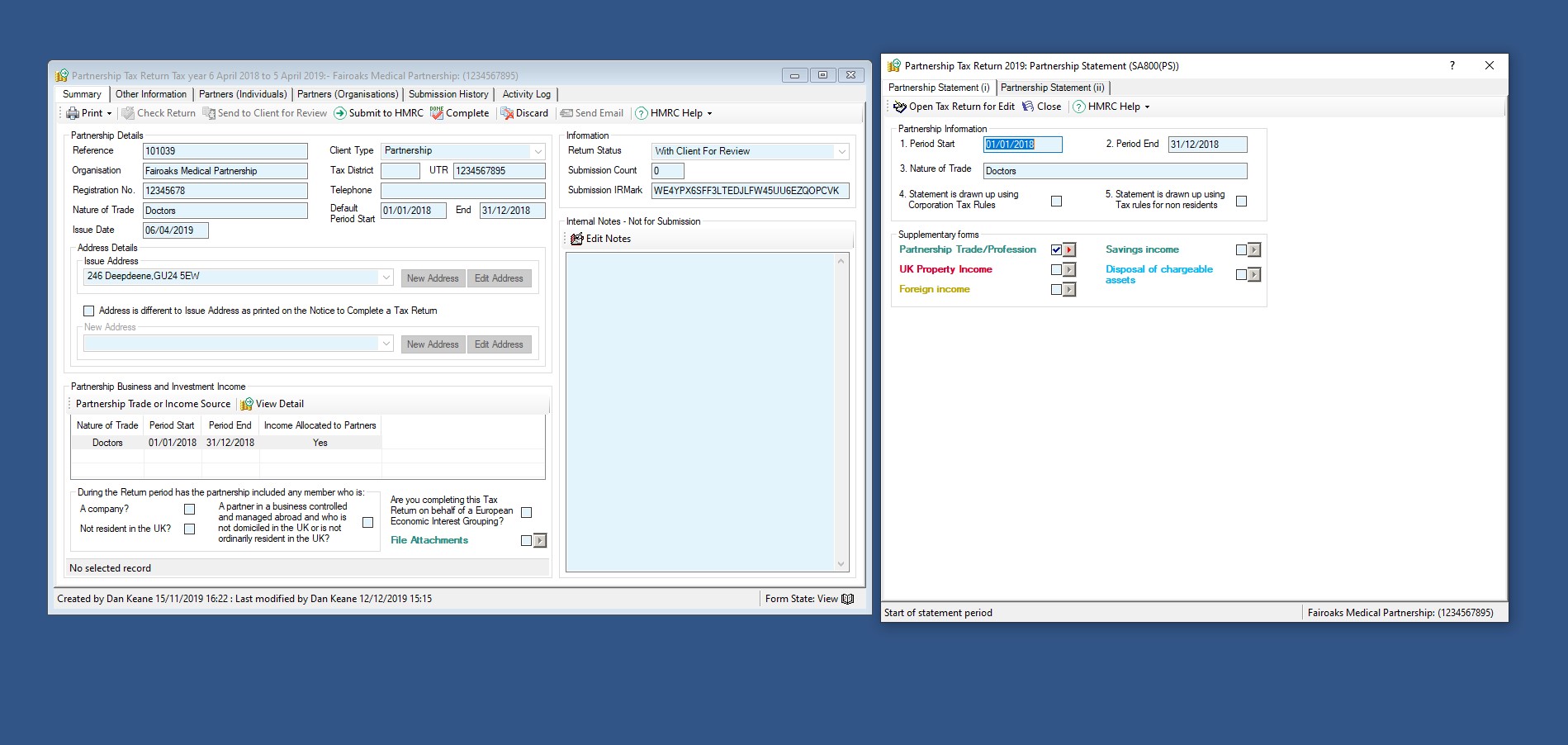1568x745 pixels.
Task: Tick File Attachments checkbox
Action: [526, 541]
